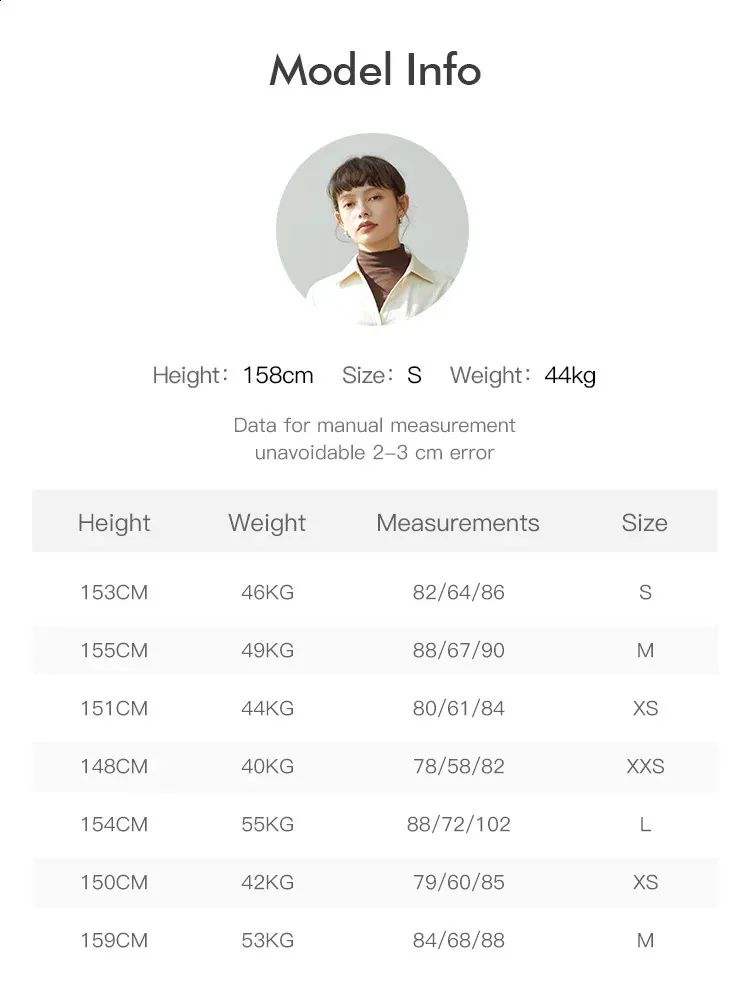
Task: Click the model height value 158cm
Action: tap(278, 376)
